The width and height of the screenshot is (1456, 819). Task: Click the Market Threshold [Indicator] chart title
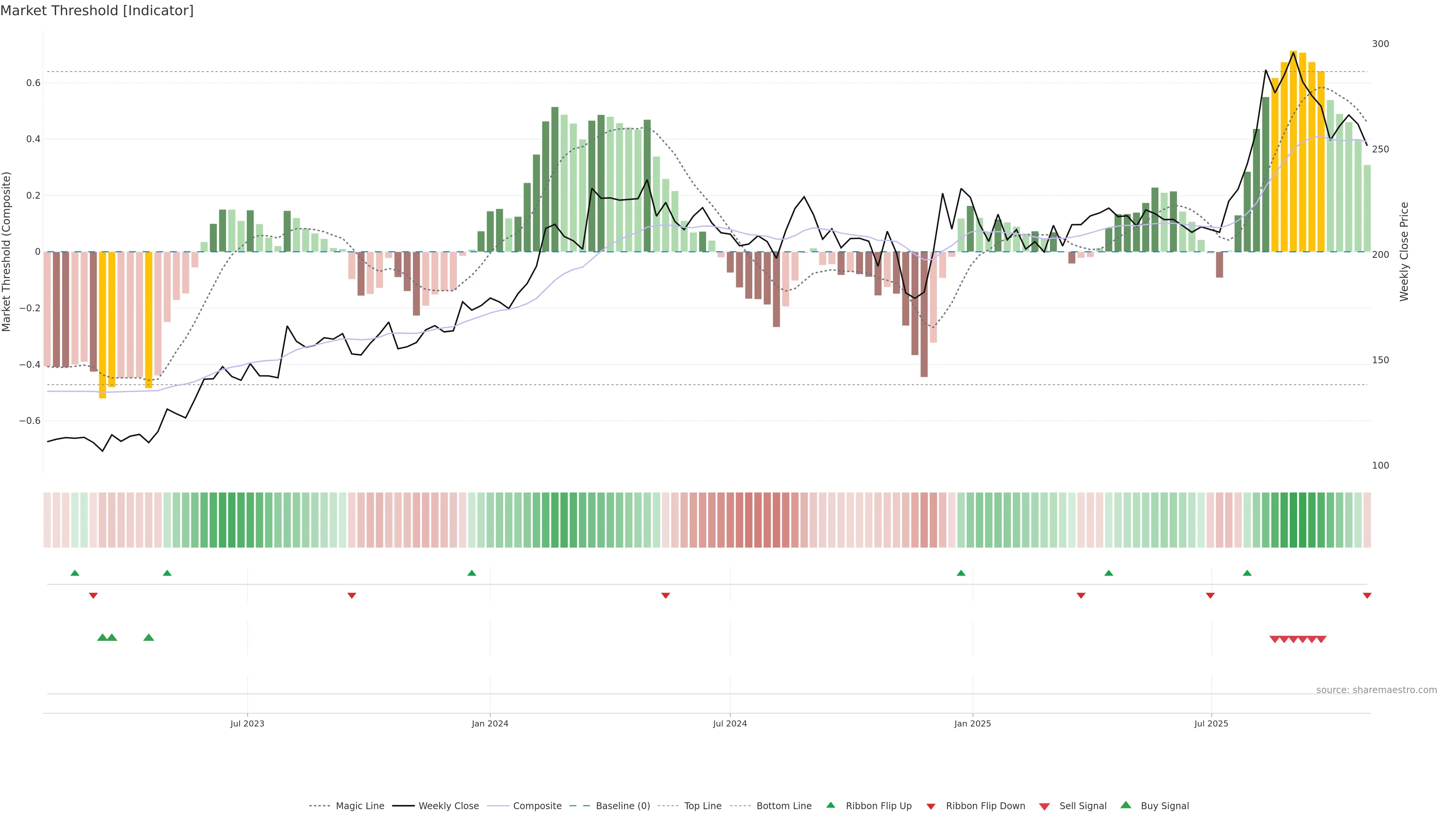tap(97, 11)
